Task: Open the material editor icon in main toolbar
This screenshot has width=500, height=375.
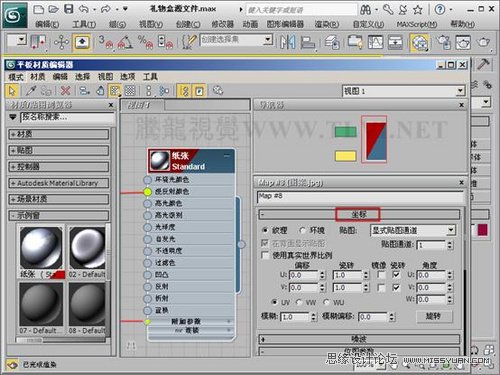Action: tap(419, 43)
